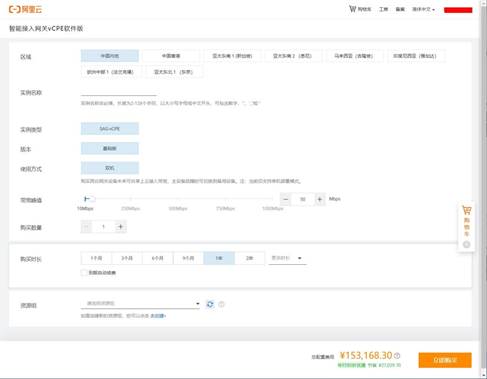Choose 9个月 purchase duration
This screenshot has width=487, height=379.
click(x=188, y=258)
